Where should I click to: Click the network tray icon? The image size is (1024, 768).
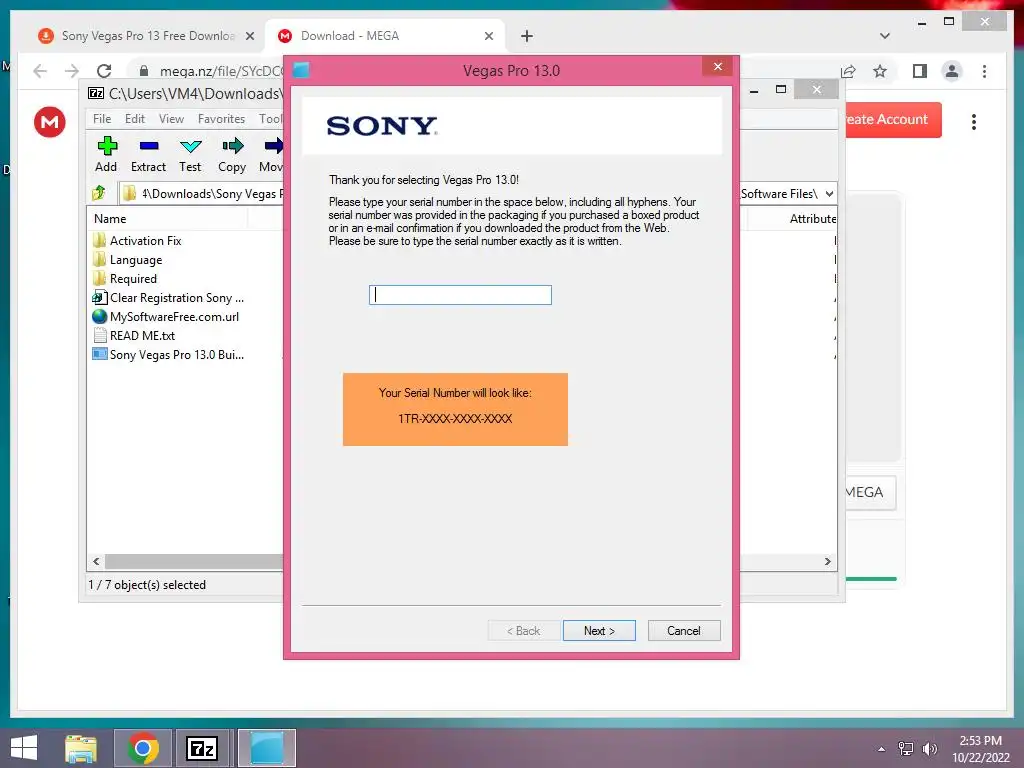pyautogui.click(x=905, y=749)
